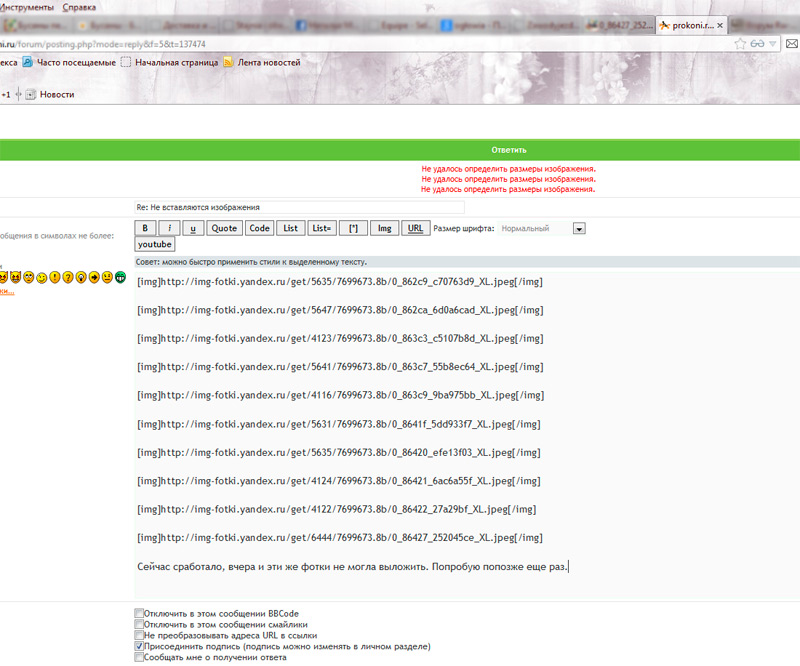800x666 pixels.
Task: Click the Новости toolbar icon
Action: (x=31, y=94)
